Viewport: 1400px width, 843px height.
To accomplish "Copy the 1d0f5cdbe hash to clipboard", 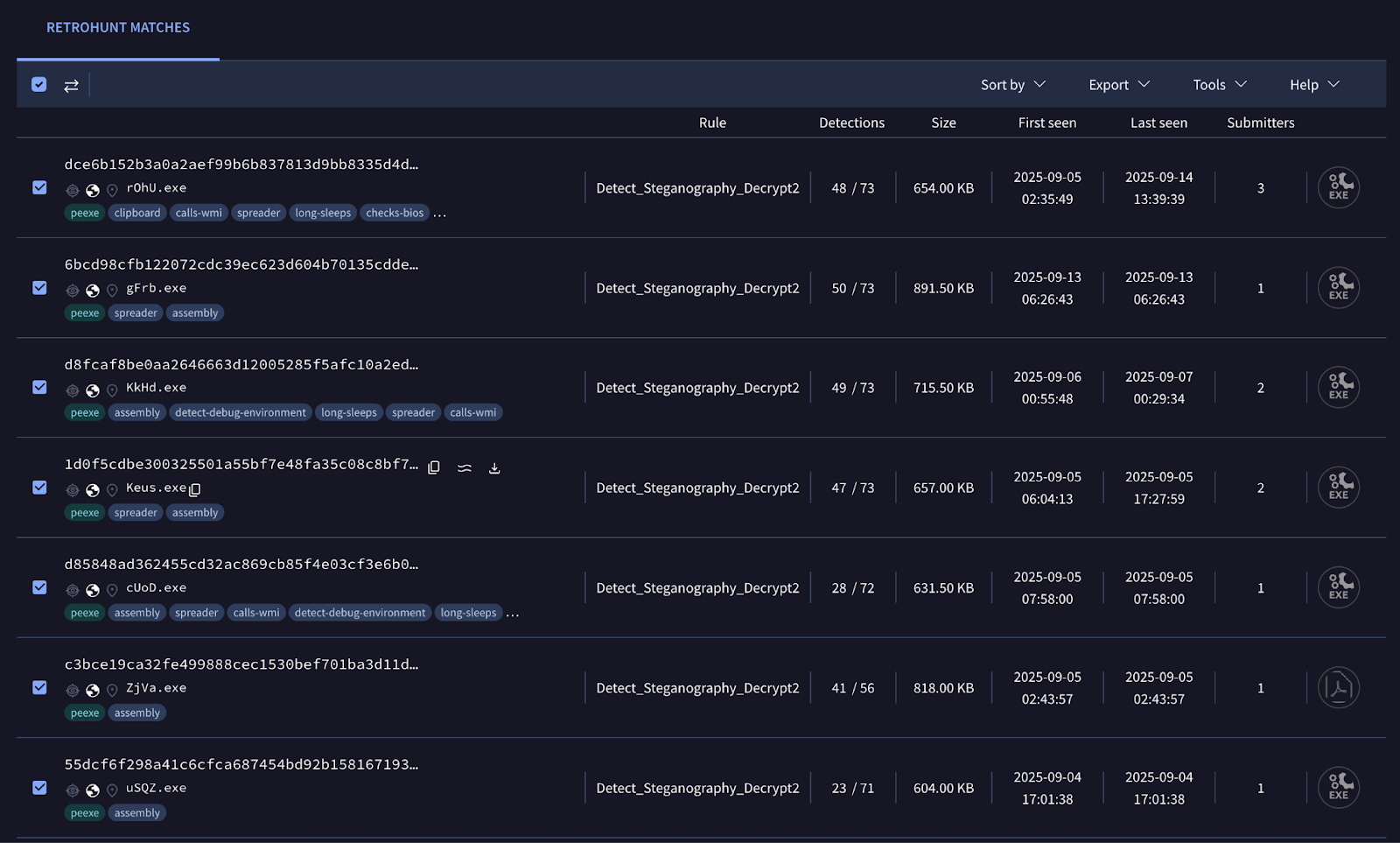I will pyautogui.click(x=434, y=467).
